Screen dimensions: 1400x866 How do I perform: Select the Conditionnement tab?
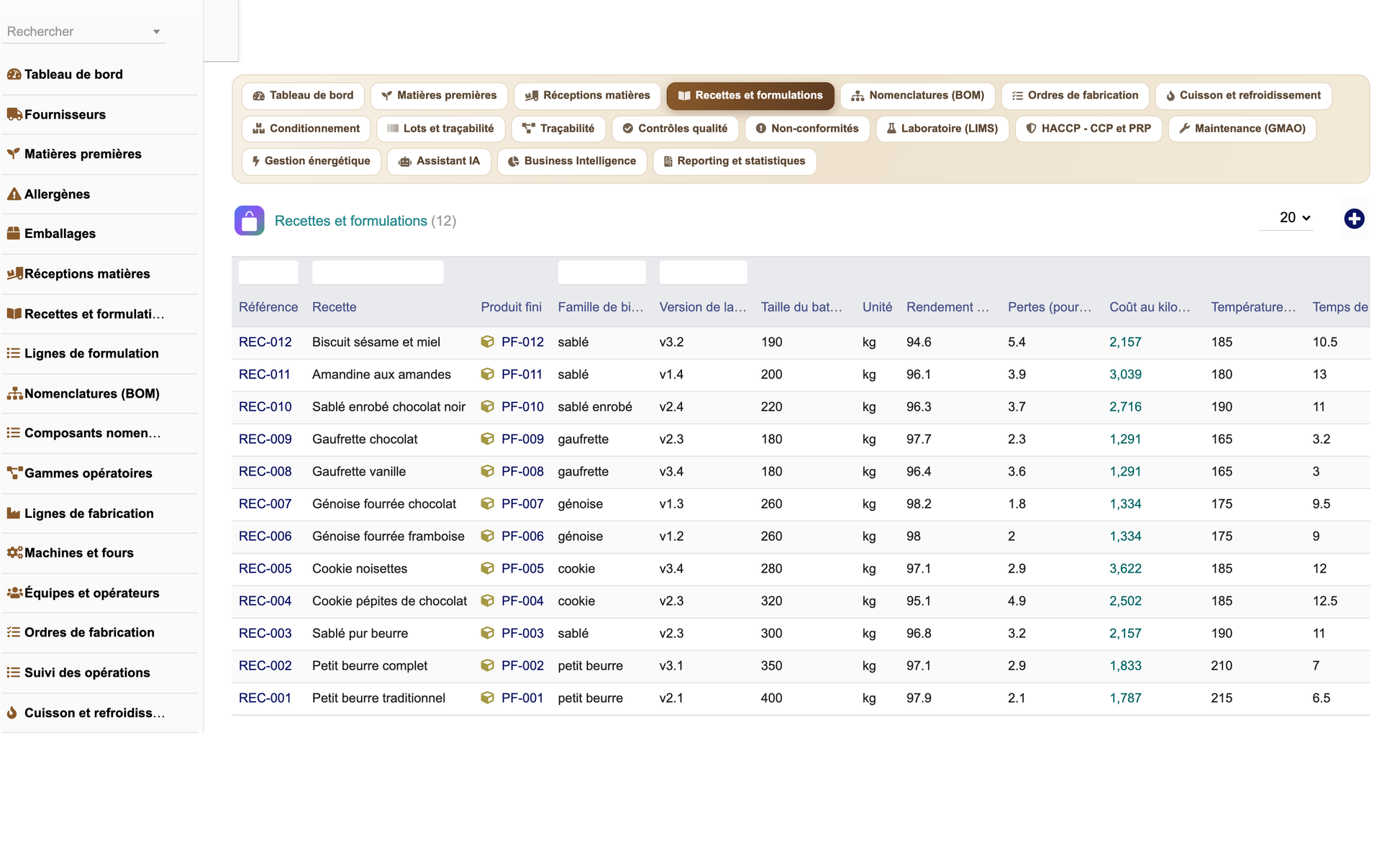click(x=306, y=129)
